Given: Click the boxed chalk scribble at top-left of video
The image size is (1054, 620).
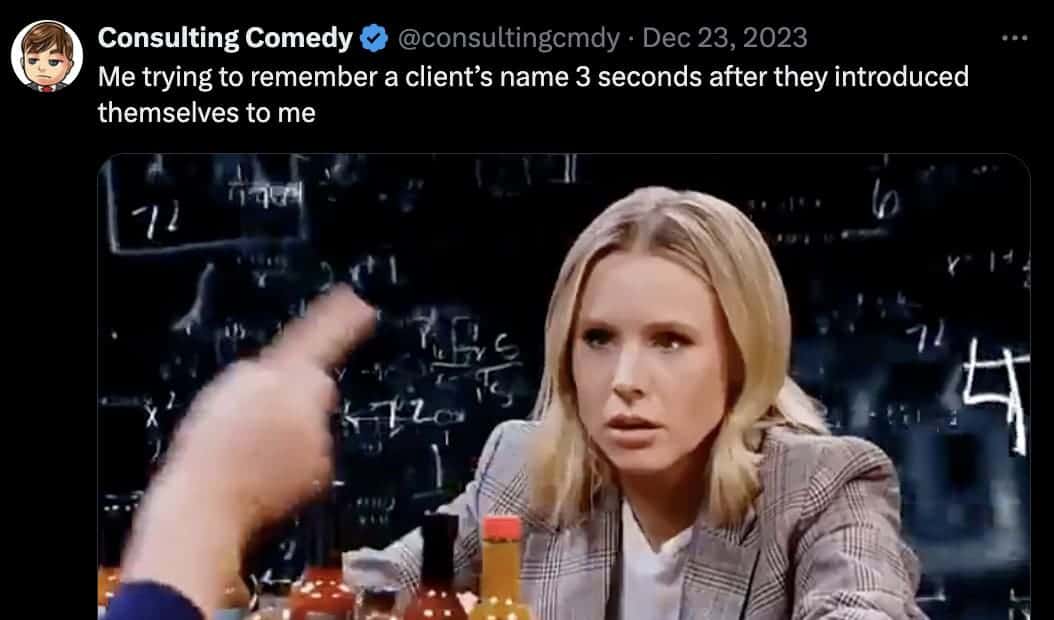Looking at the screenshot, I should (x=206, y=203).
